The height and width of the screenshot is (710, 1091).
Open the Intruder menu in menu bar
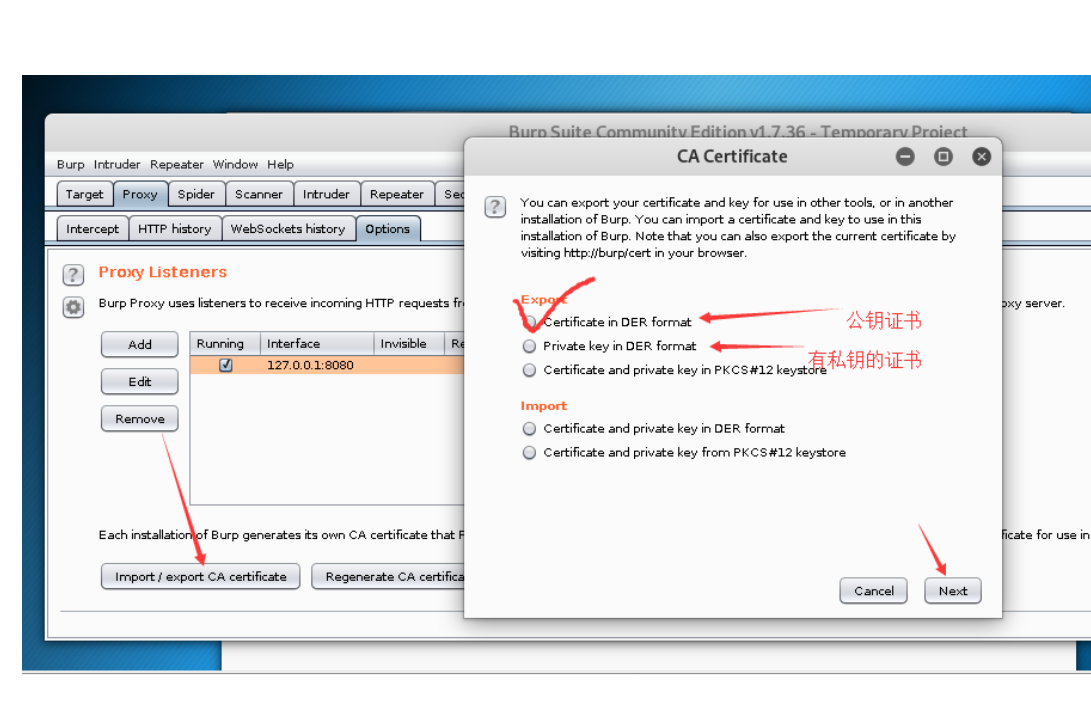click(x=117, y=164)
